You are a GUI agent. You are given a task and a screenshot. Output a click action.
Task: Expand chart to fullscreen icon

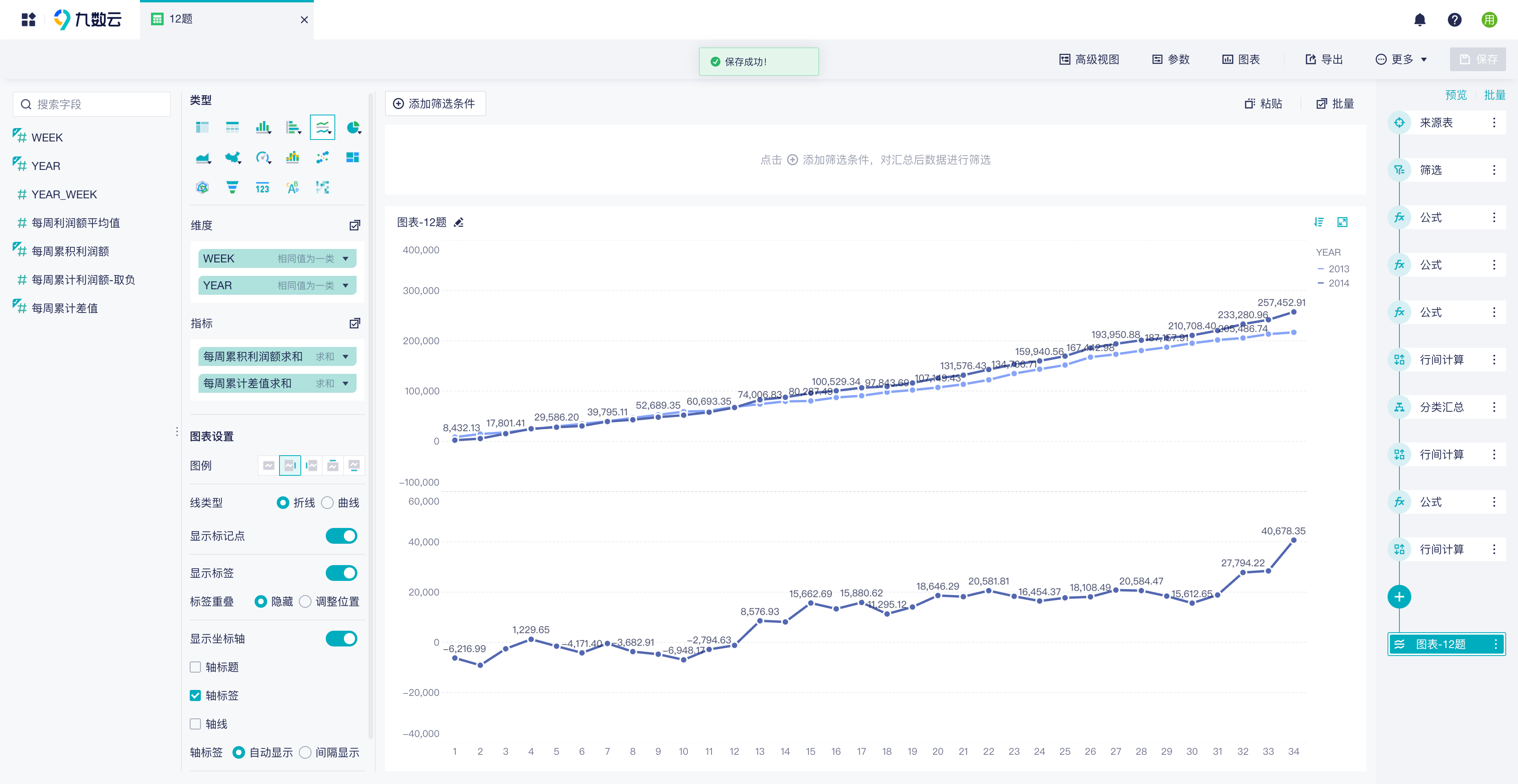point(1342,222)
